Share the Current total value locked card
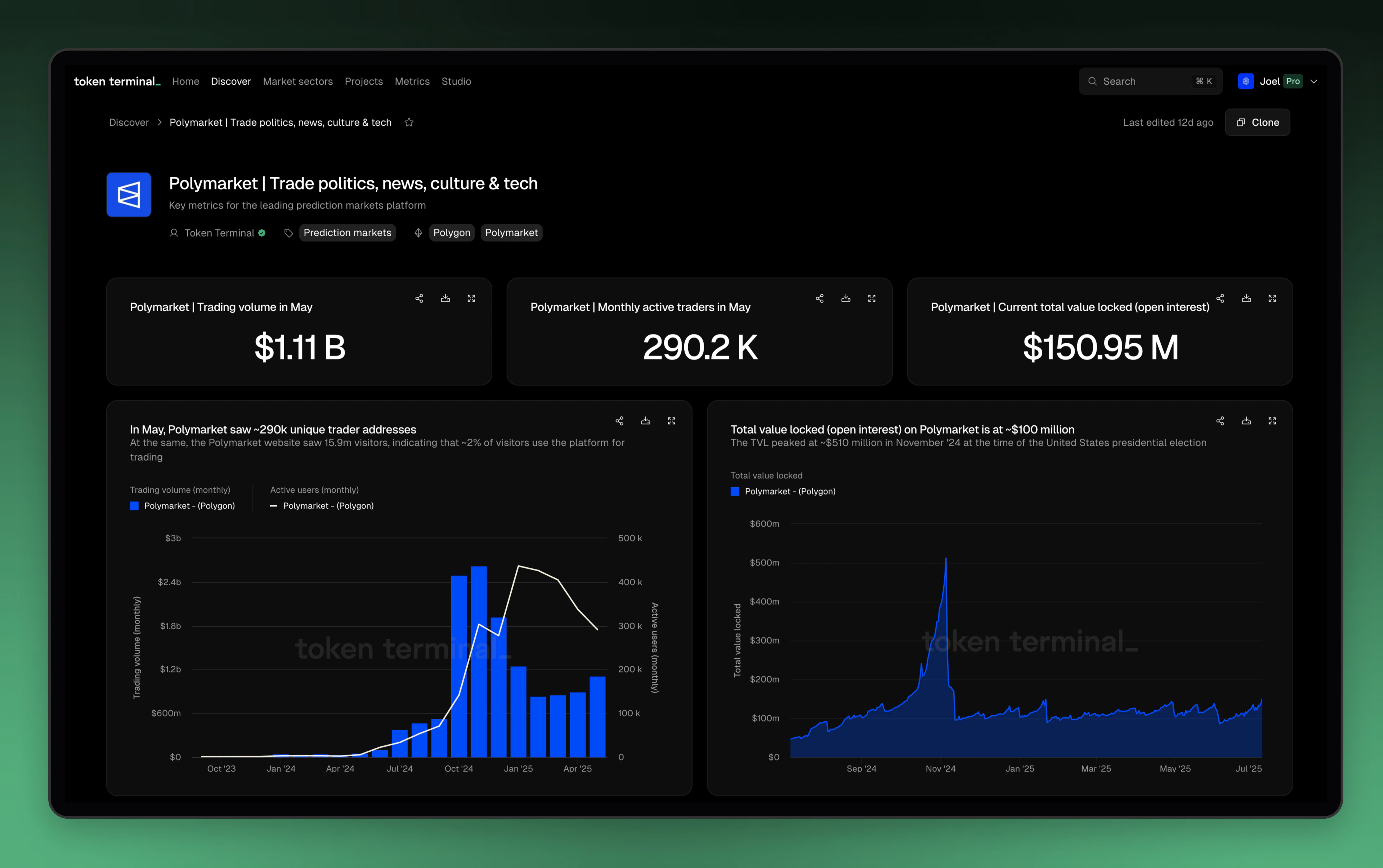The height and width of the screenshot is (868, 1383). tap(1221, 299)
